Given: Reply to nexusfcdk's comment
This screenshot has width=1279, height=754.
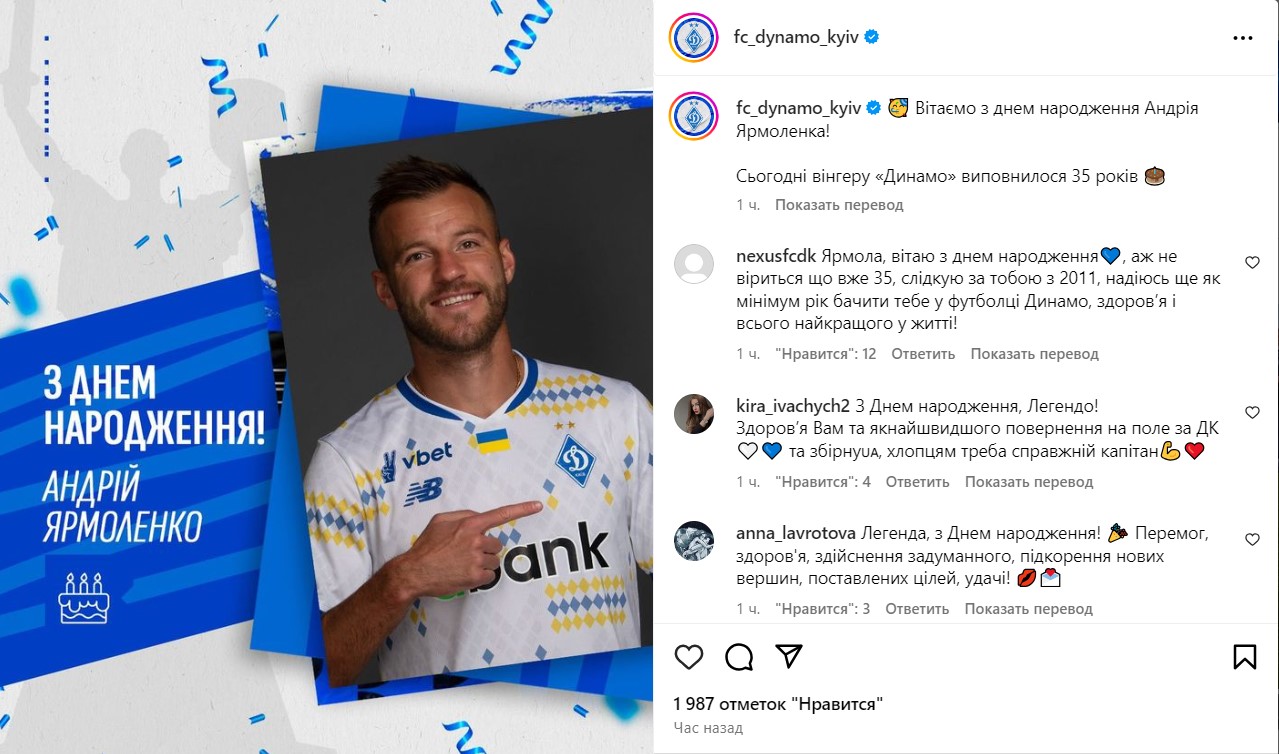Looking at the screenshot, I should [x=923, y=354].
